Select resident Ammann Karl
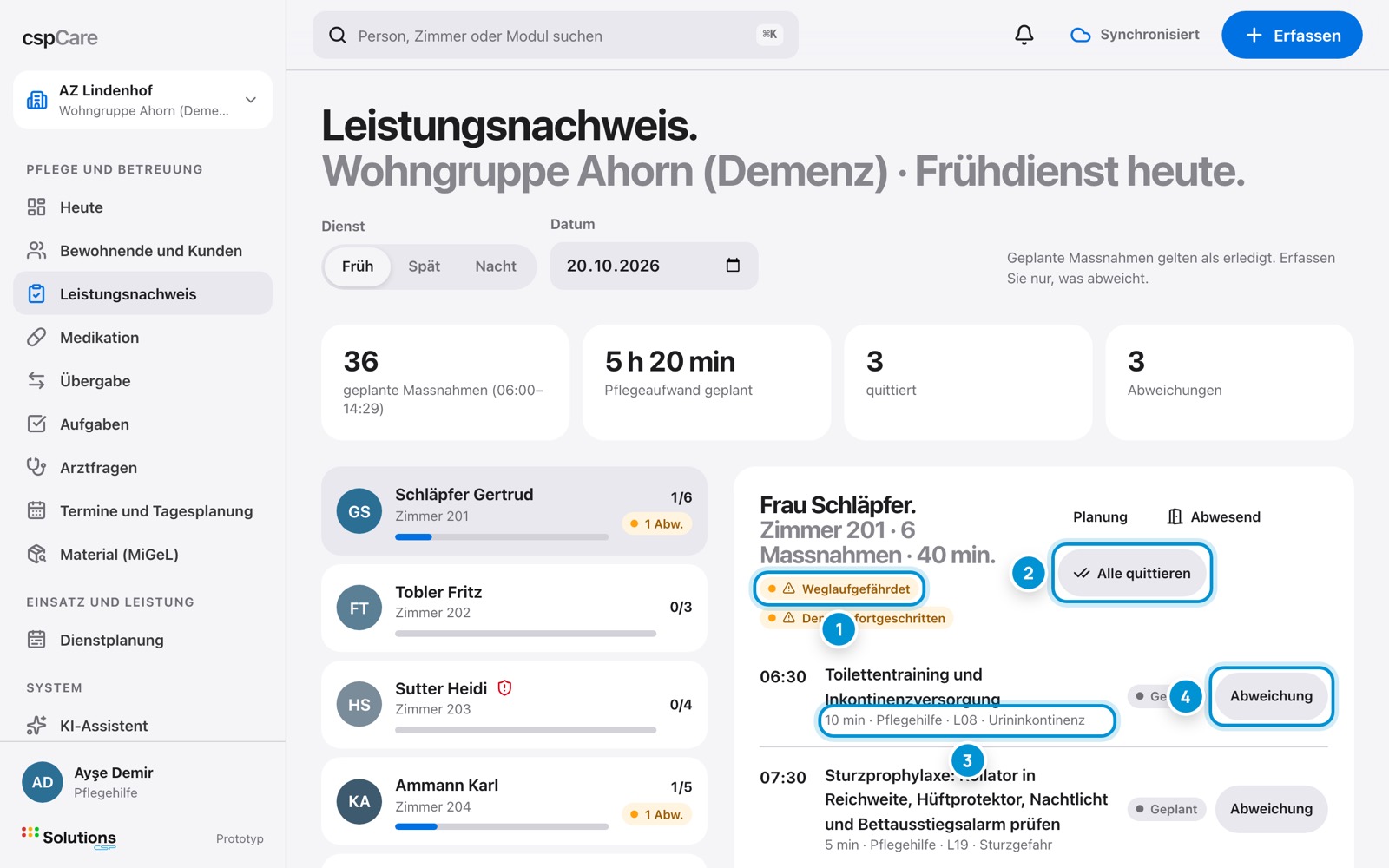The image size is (1389, 868). [514, 801]
